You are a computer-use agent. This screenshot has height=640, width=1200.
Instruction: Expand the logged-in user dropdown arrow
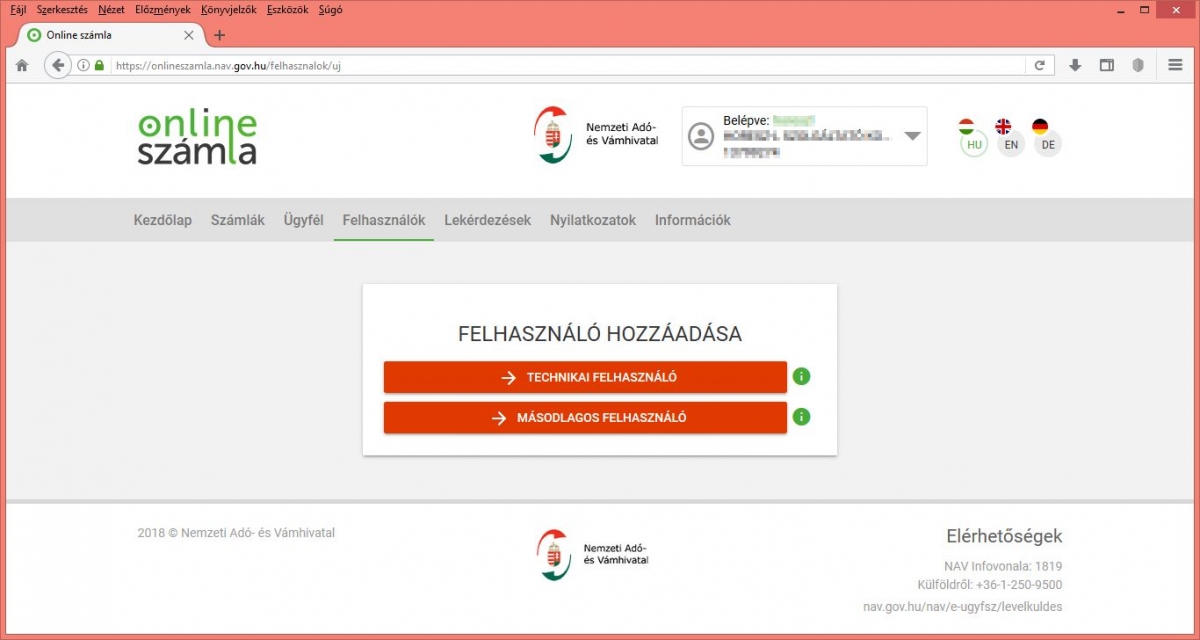pos(912,136)
